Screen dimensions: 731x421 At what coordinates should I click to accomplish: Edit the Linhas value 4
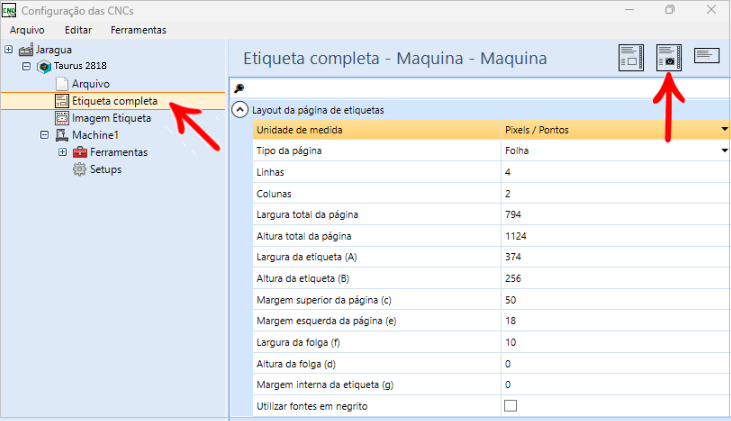(615, 172)
